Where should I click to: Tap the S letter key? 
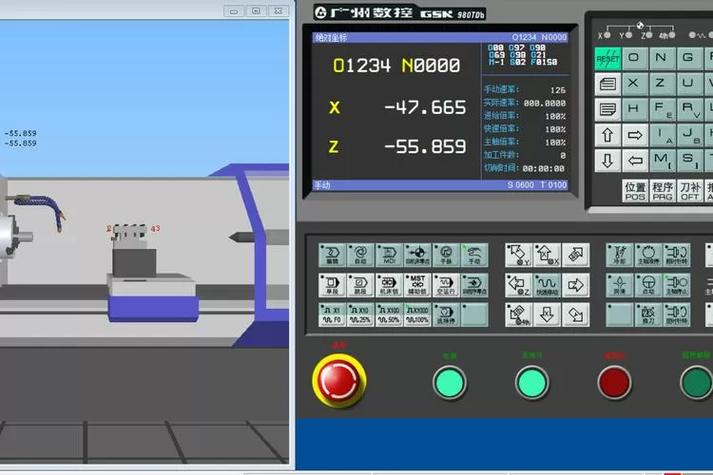(689, 161)
